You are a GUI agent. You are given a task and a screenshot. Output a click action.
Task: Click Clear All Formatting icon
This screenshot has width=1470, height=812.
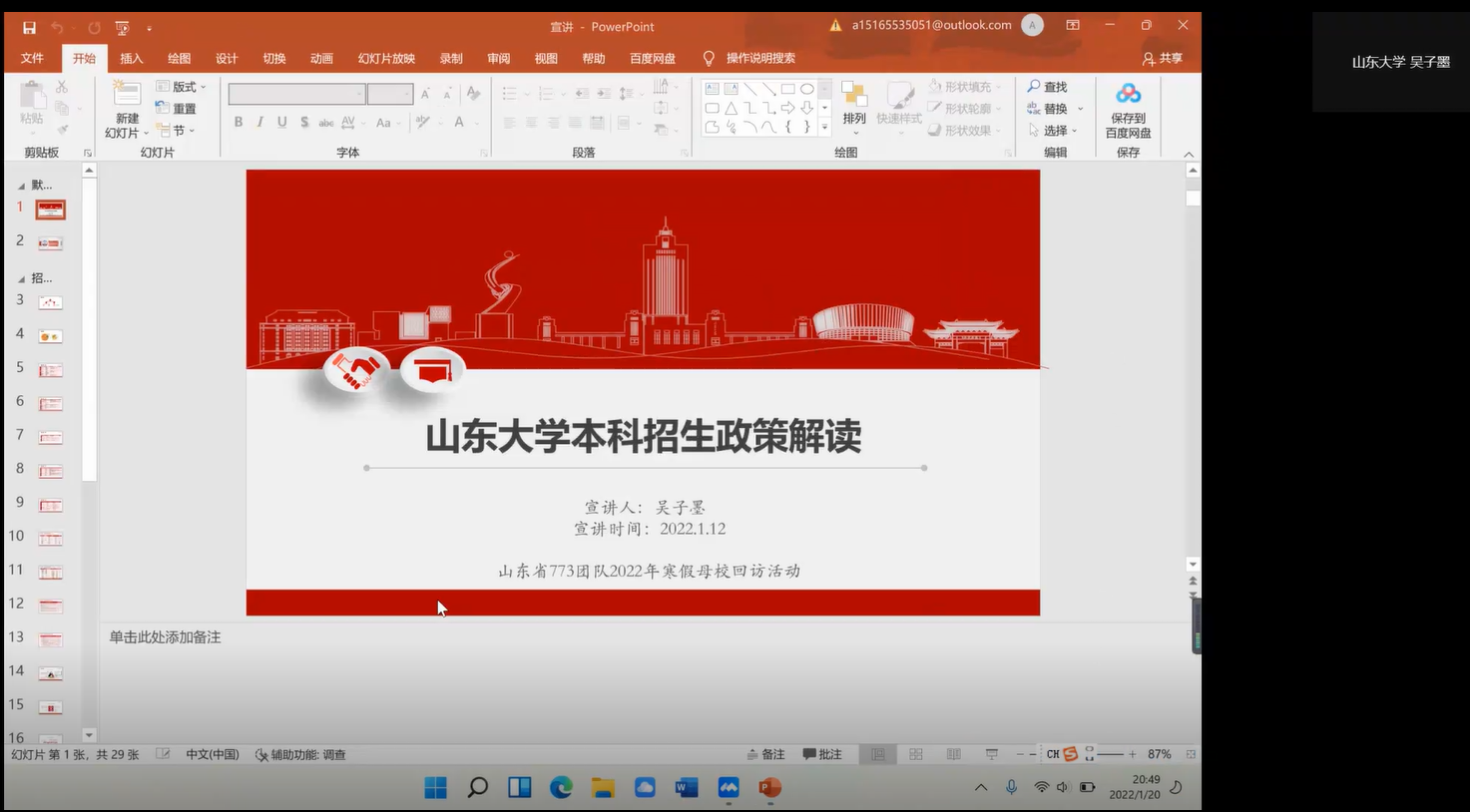473,93
